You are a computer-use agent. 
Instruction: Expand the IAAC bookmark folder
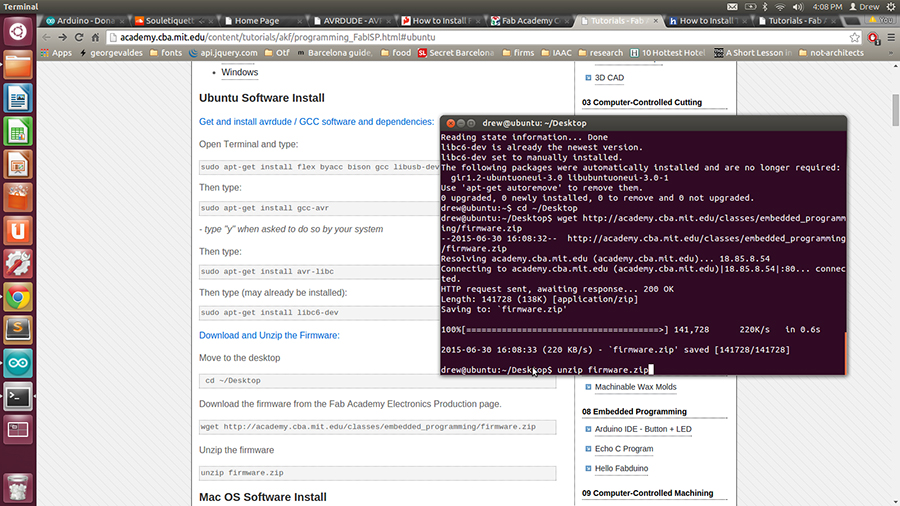[556, 53]
